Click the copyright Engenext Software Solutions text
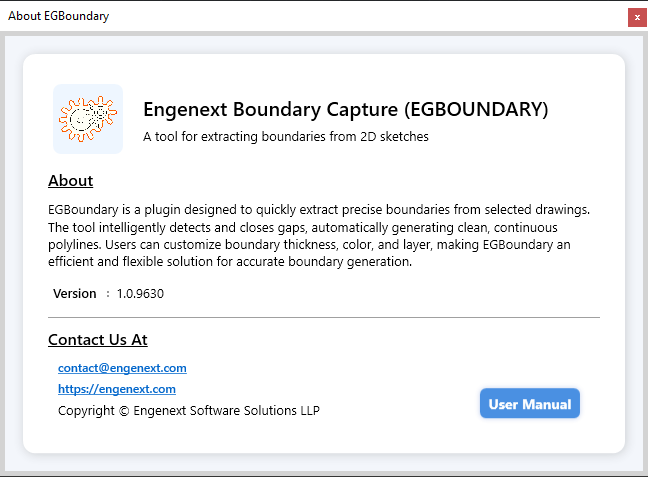 pos(189,410)
